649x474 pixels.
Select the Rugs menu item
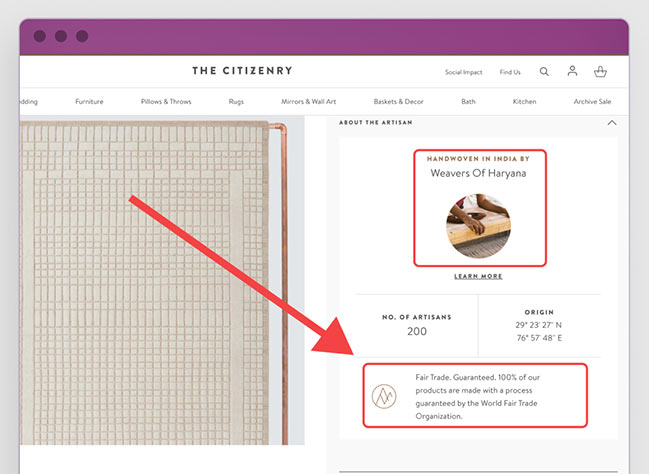236,102
